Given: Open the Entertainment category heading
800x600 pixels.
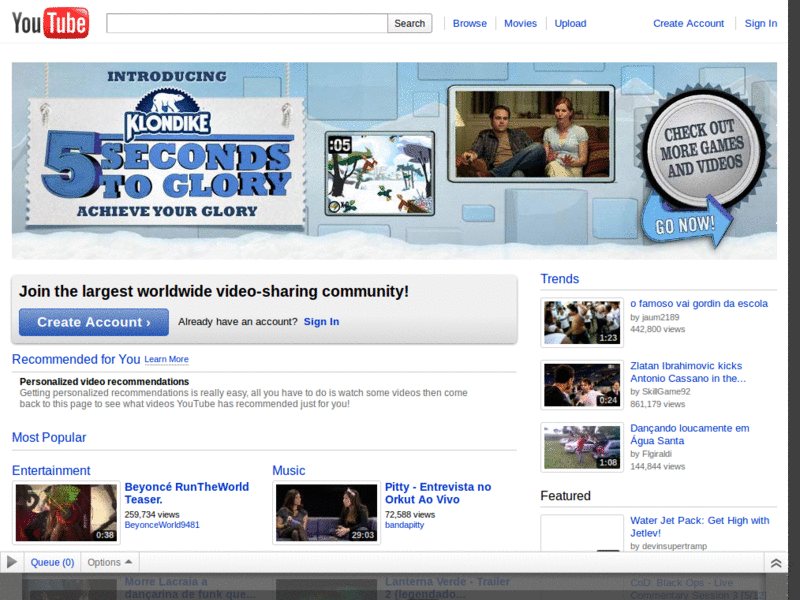Looking at the screenshot, I should point(51,470).
